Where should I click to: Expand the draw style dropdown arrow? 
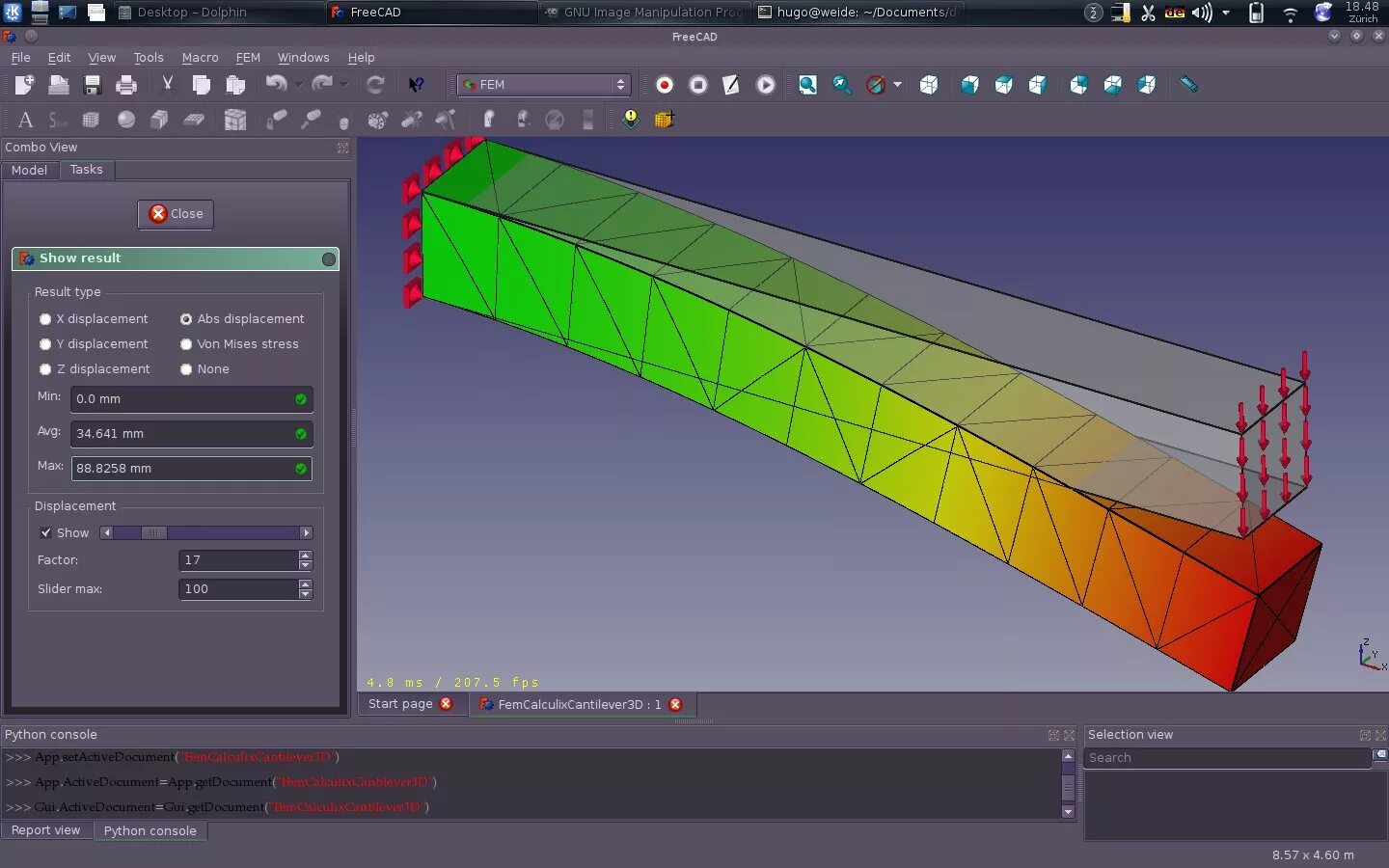(x=897, y=85)
